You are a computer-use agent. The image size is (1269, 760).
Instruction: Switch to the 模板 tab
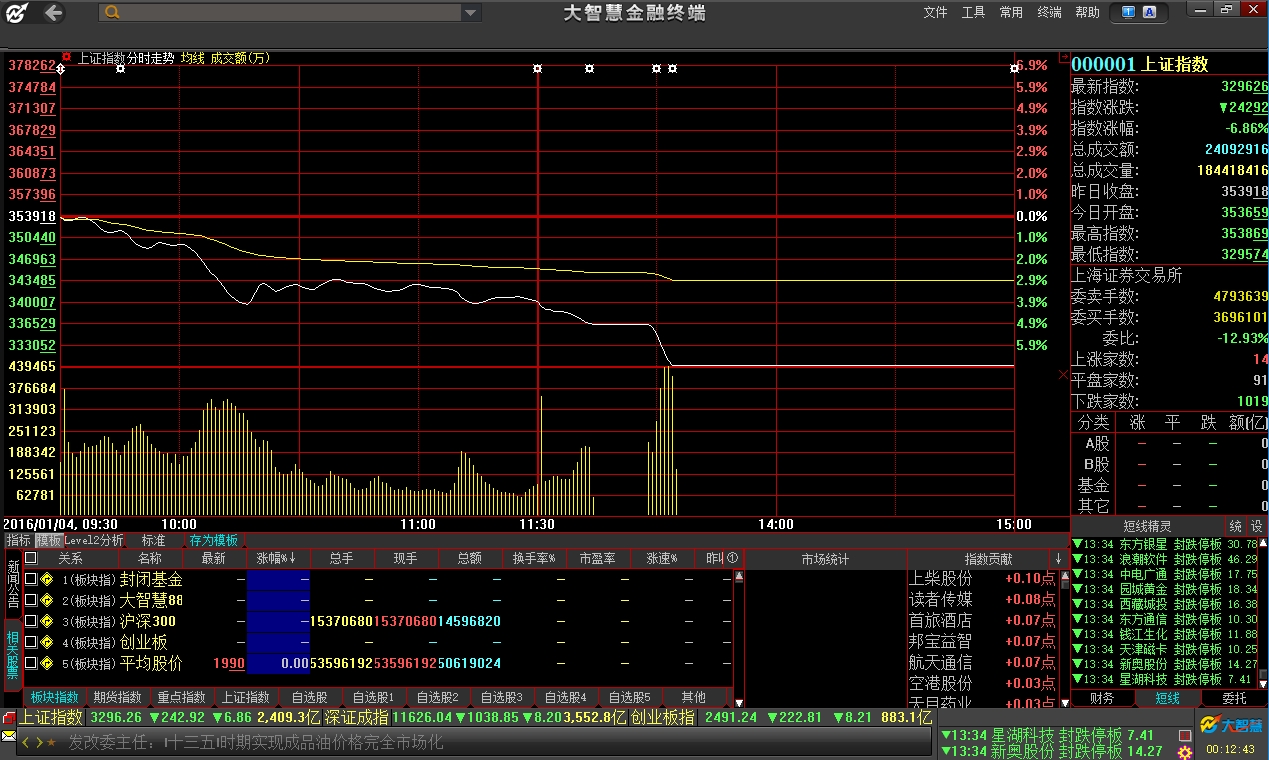click(48, 540)
